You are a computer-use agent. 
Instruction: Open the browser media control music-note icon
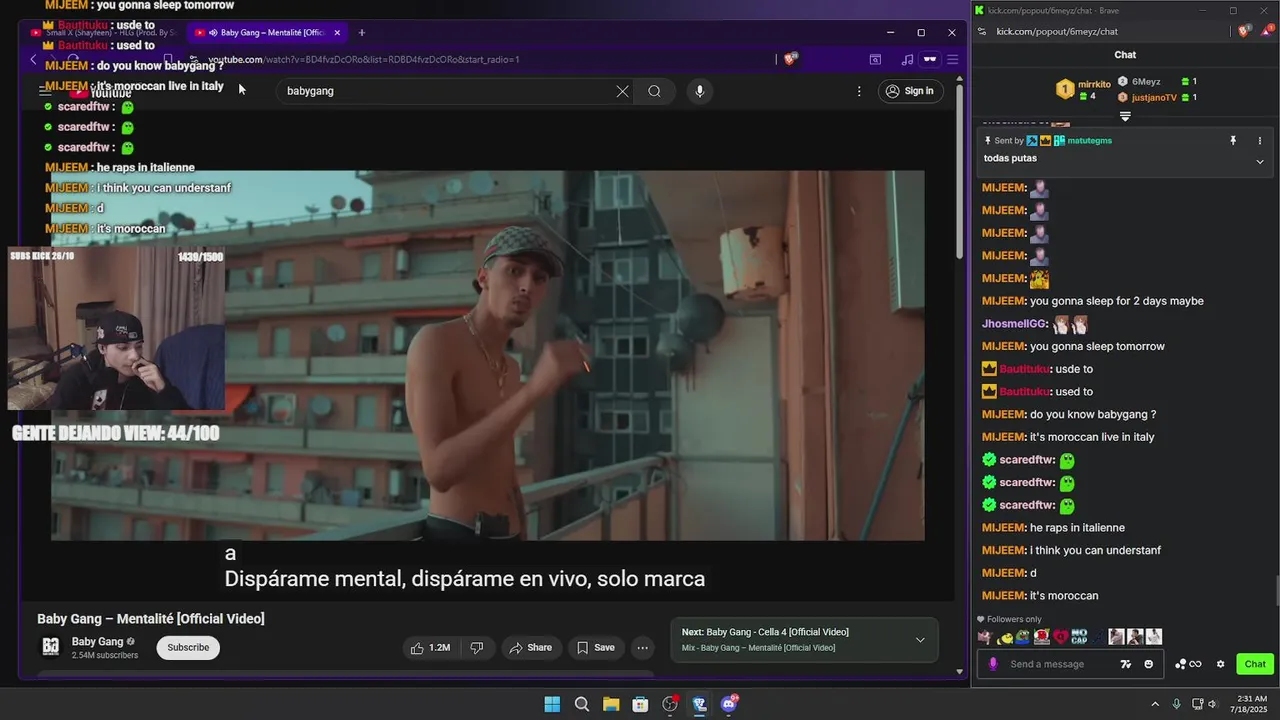pos(907,59)
